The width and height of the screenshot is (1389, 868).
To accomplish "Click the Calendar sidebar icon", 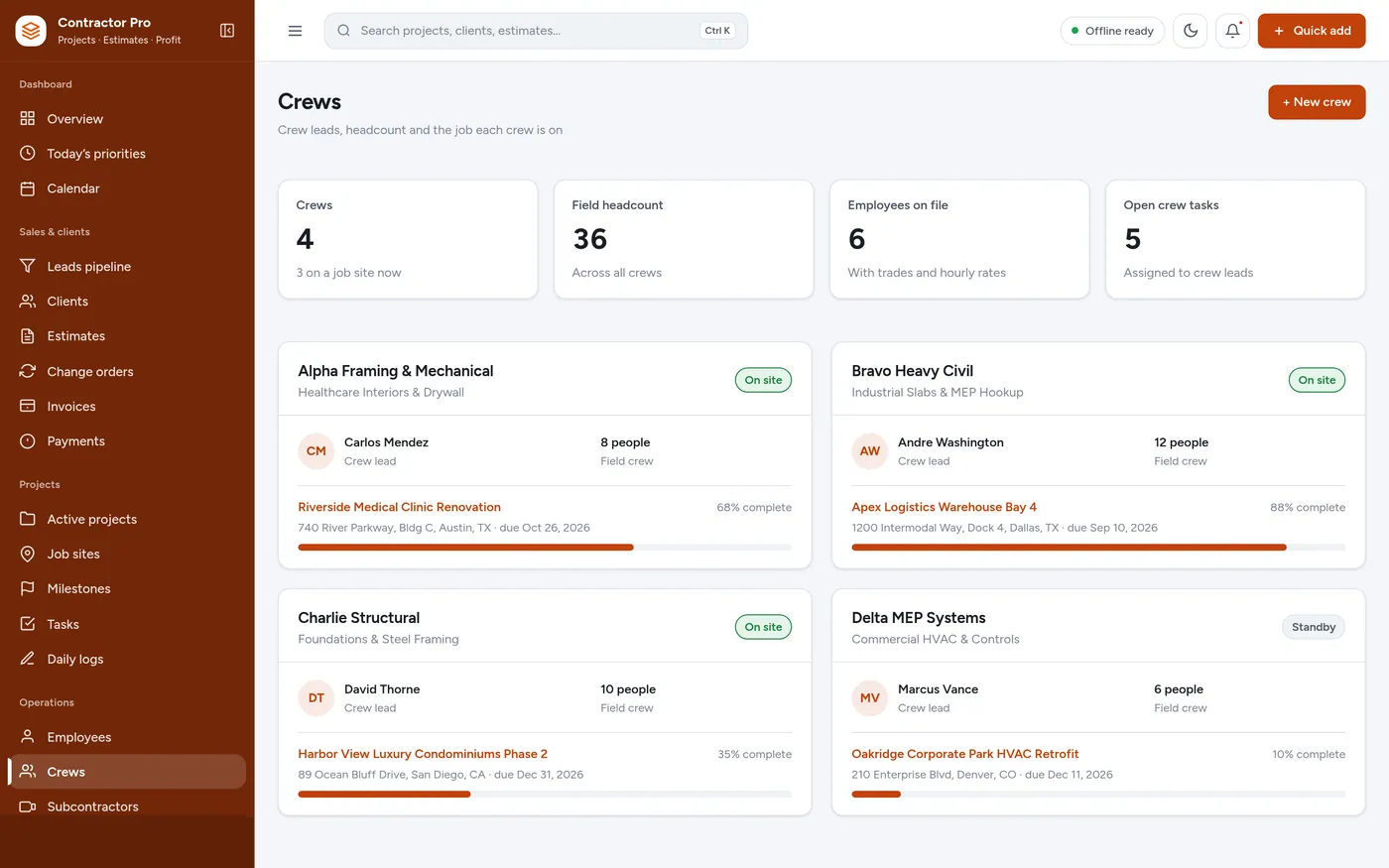I will [x=28, y=188].
